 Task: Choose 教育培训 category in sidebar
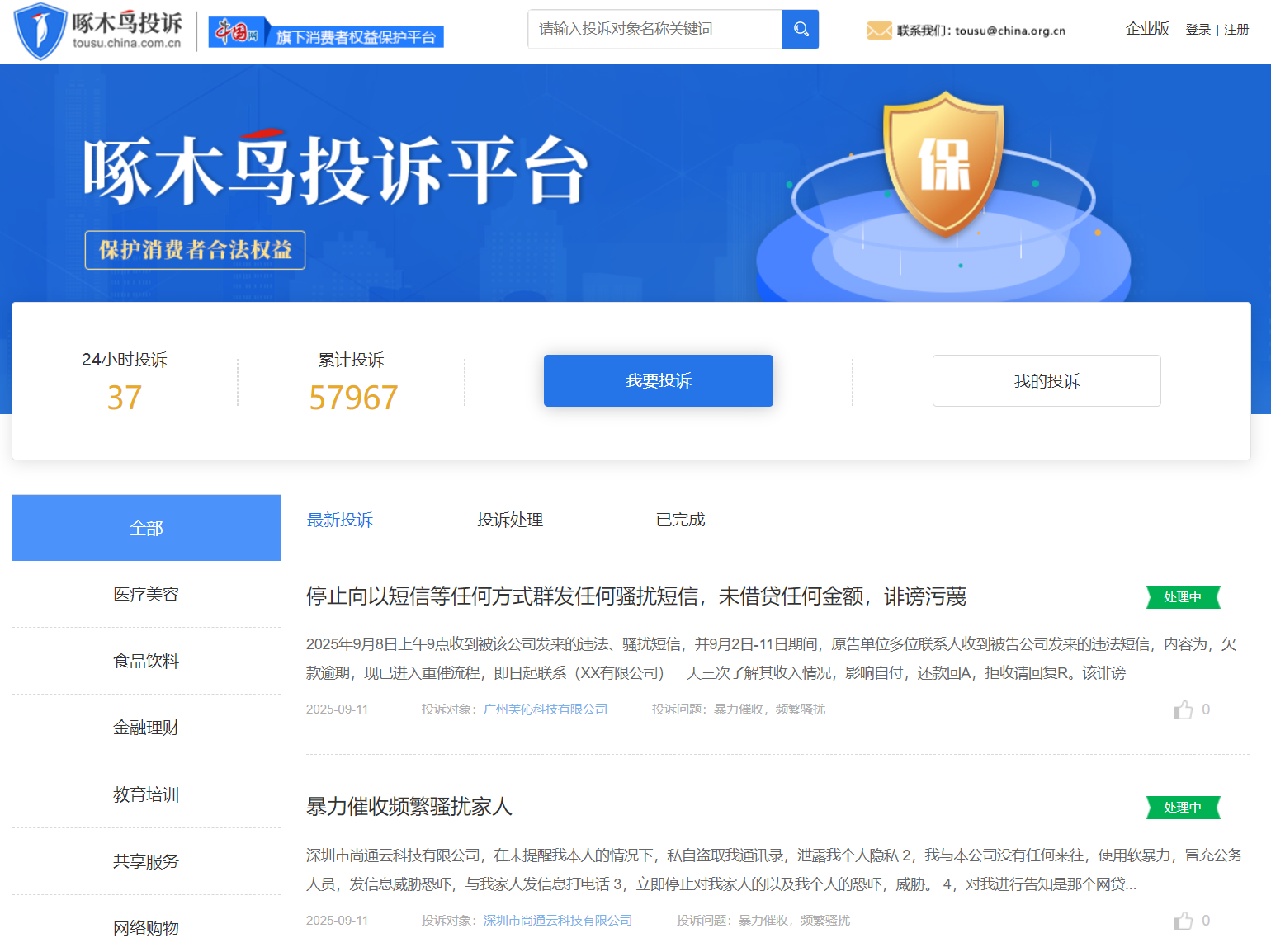point(146,794)
